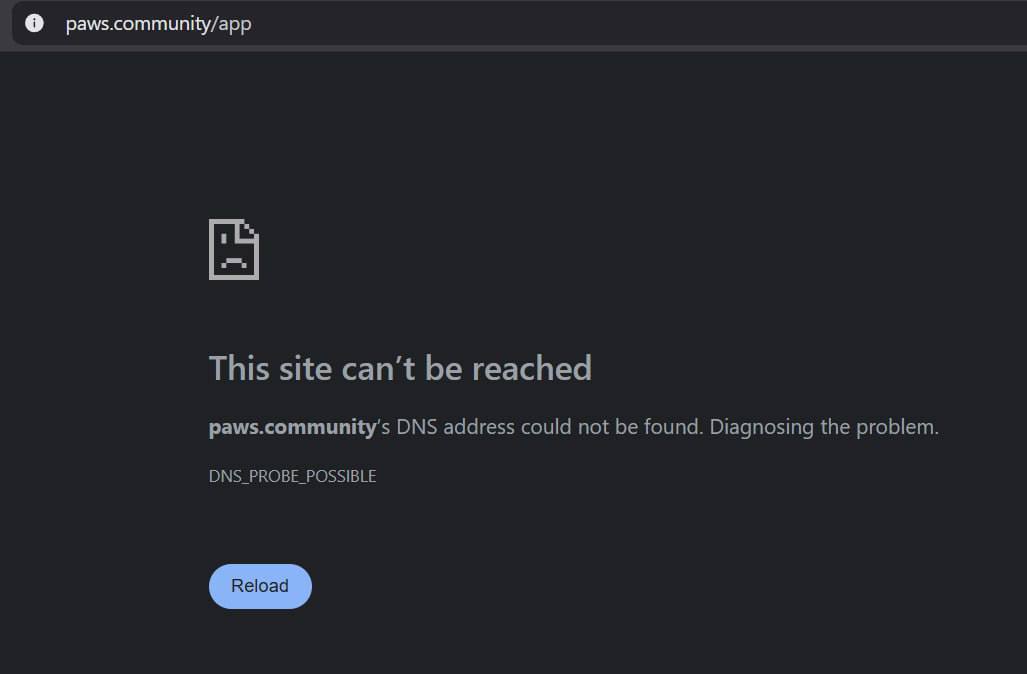The width and height of the screenshot is (1027, 674).
Task: Focus the address bar showing paws.community/app
Action: (x=519, y=24)
